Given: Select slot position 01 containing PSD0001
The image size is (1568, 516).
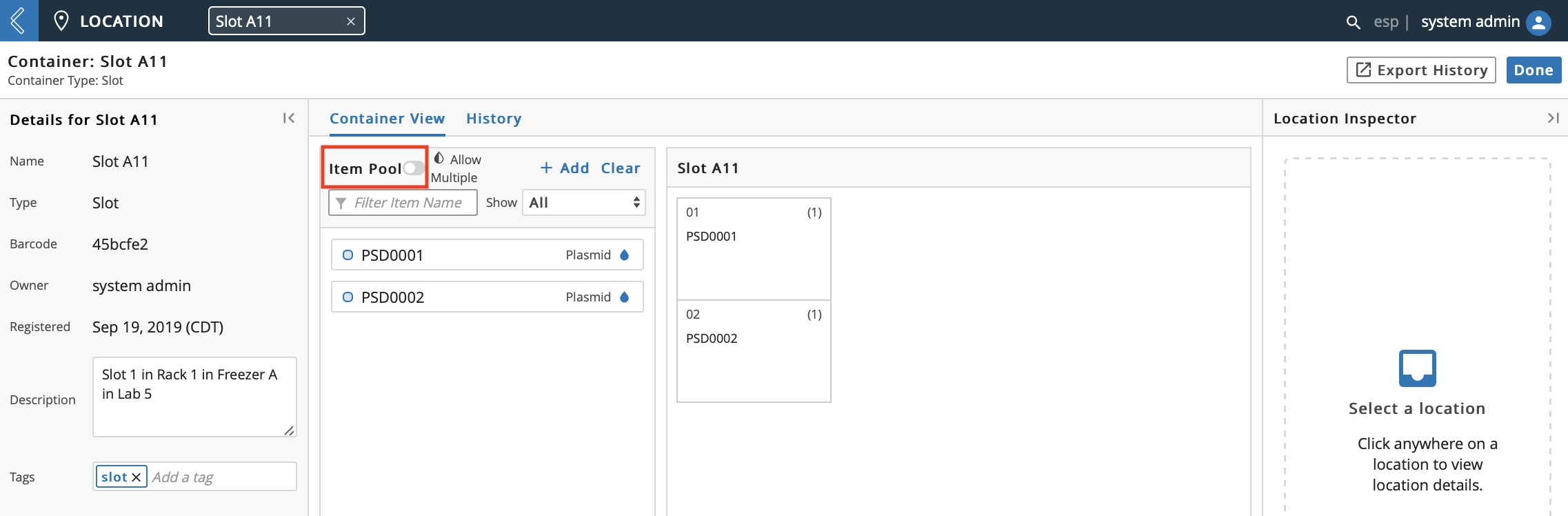Looking at the screenshot, I should 754,249.
